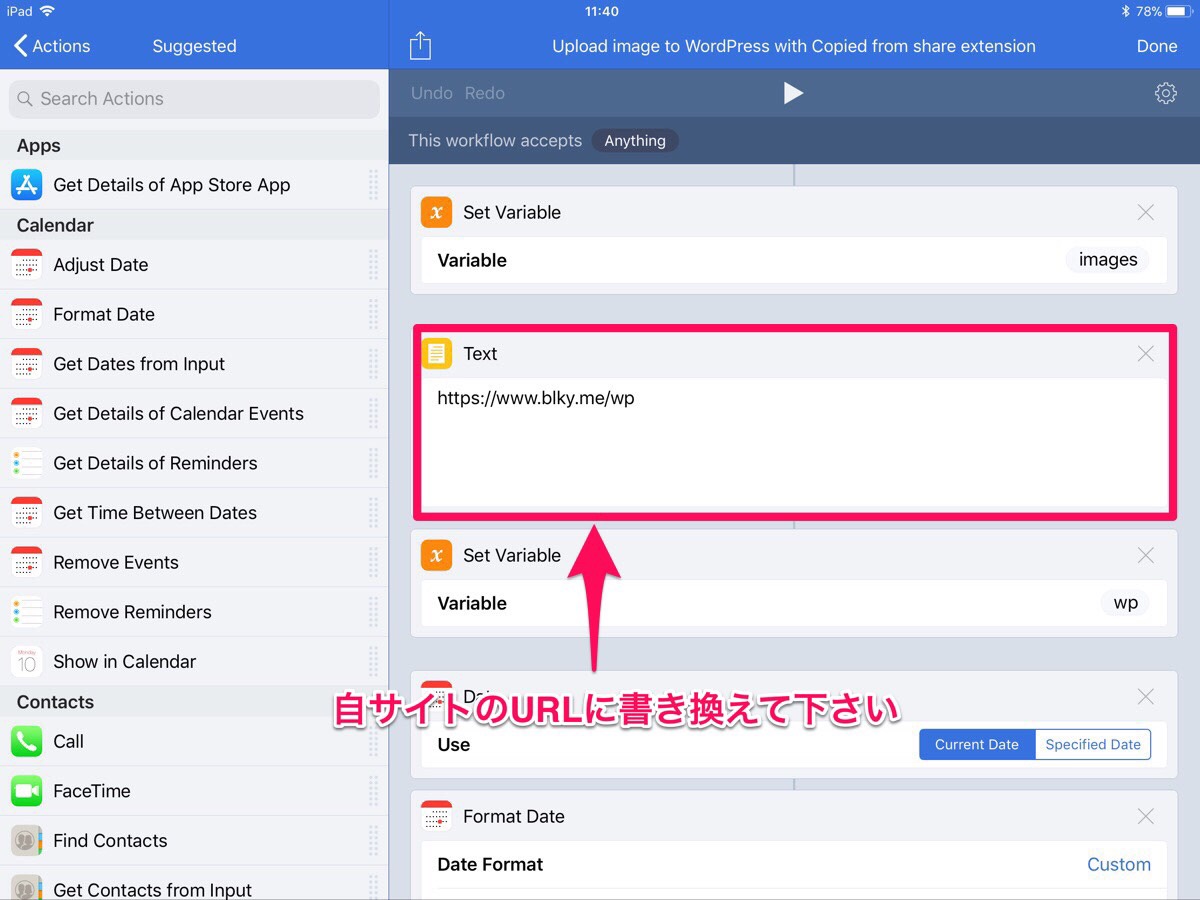
Task: Select the Get Dates from Input icon
Action: (x=26, y=364)
